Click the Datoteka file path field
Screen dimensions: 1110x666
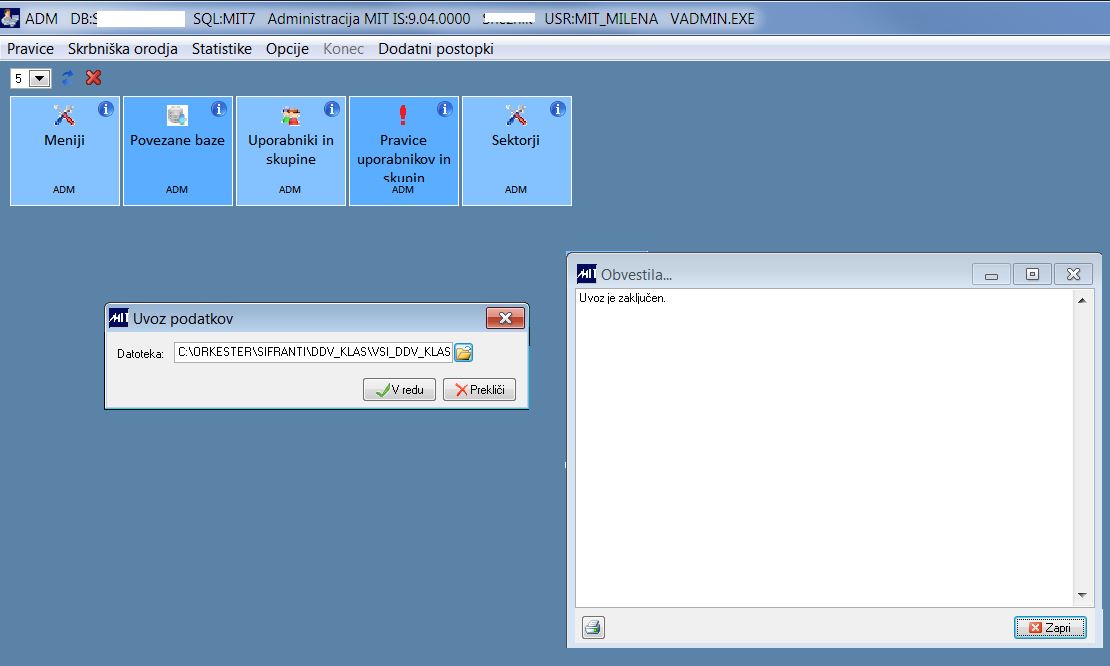(314, 352)
